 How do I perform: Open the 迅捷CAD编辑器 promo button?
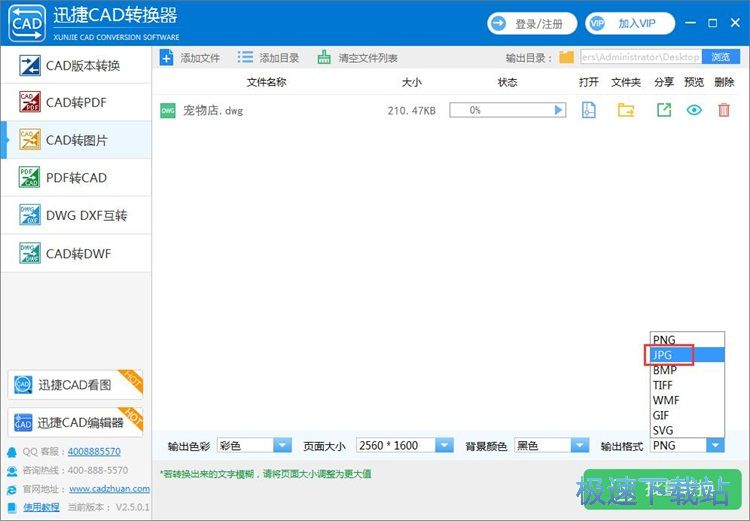coord(75,422)
